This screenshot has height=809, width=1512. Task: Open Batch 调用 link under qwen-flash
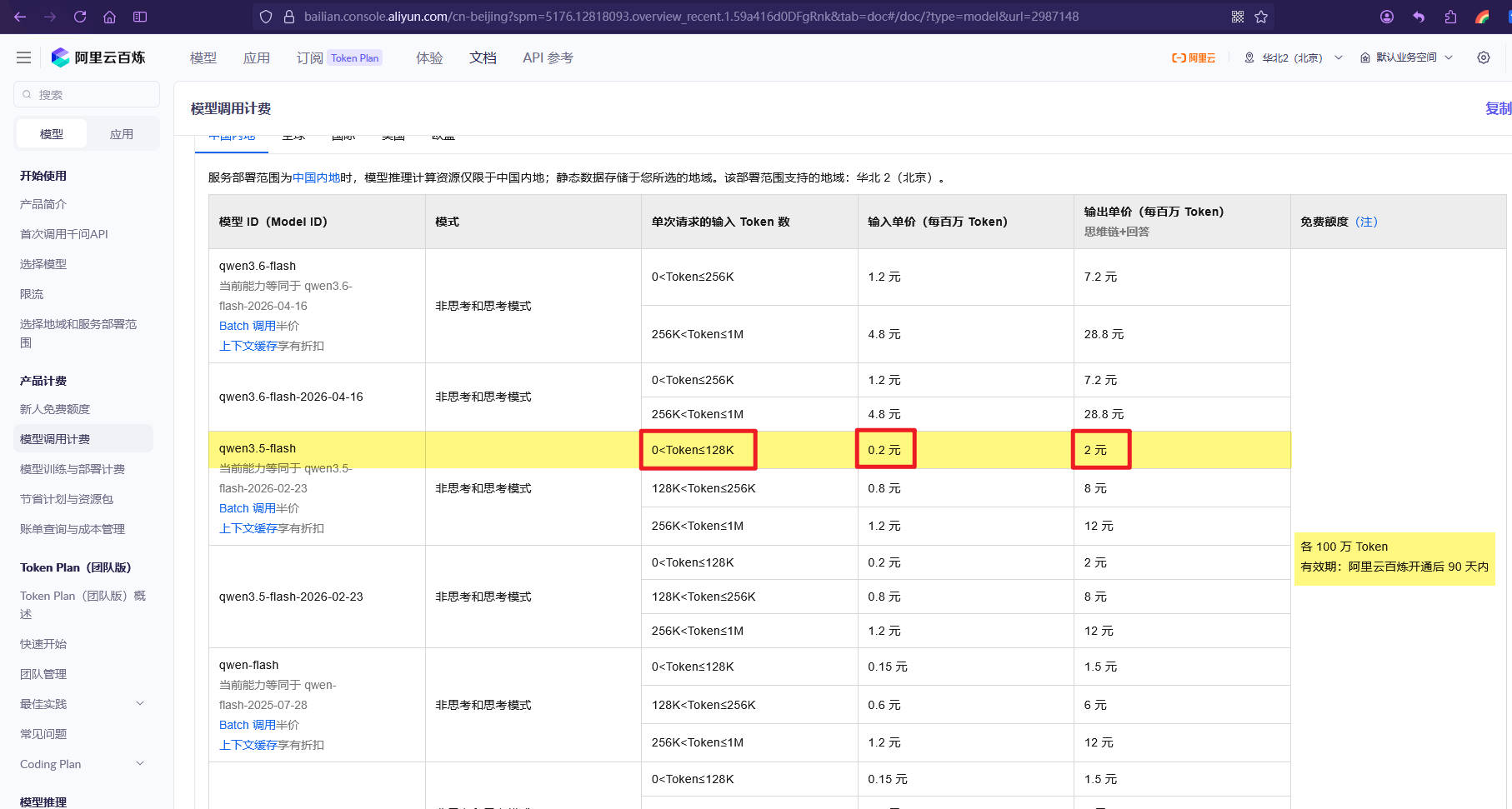tap(247, 725)
